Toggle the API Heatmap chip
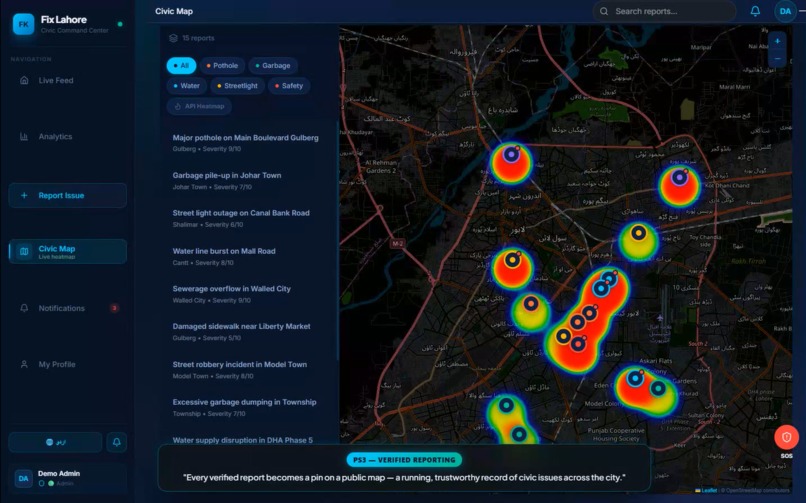Image resolution: width=806 pixels, height=503 pixels. coord(199,106)
